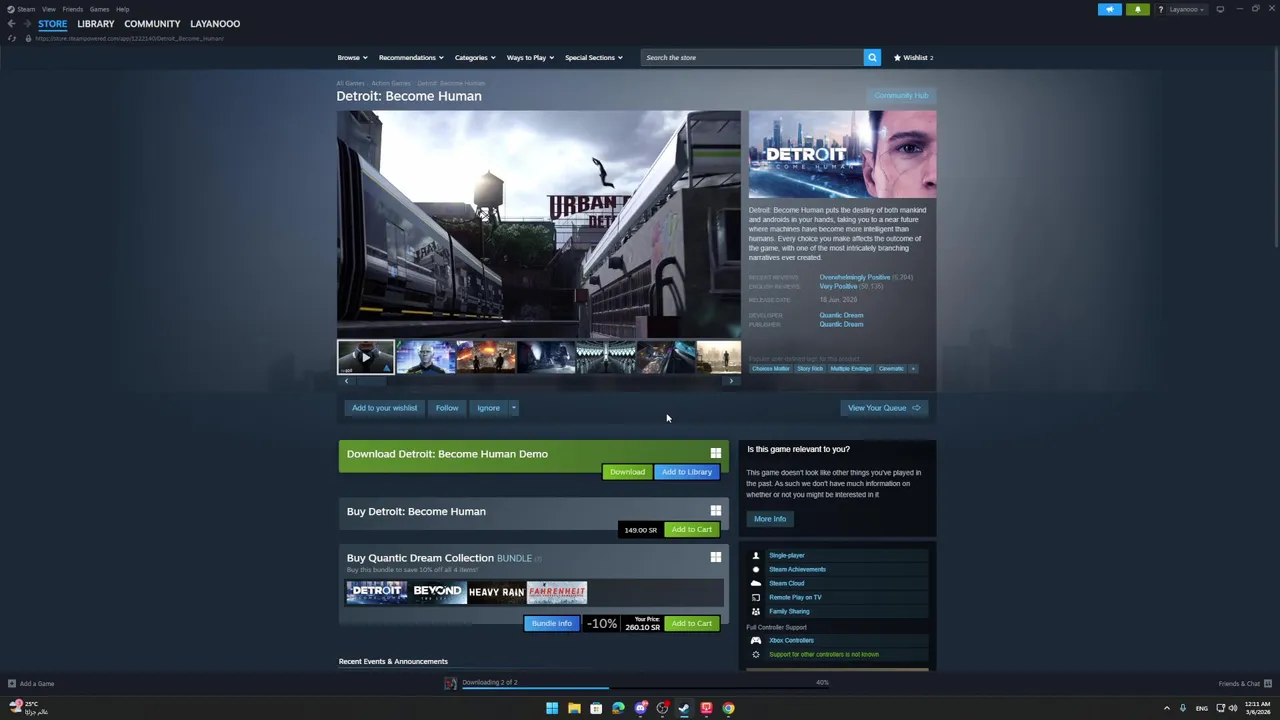Open the green notifications bell

click(x=1138, y=9)
